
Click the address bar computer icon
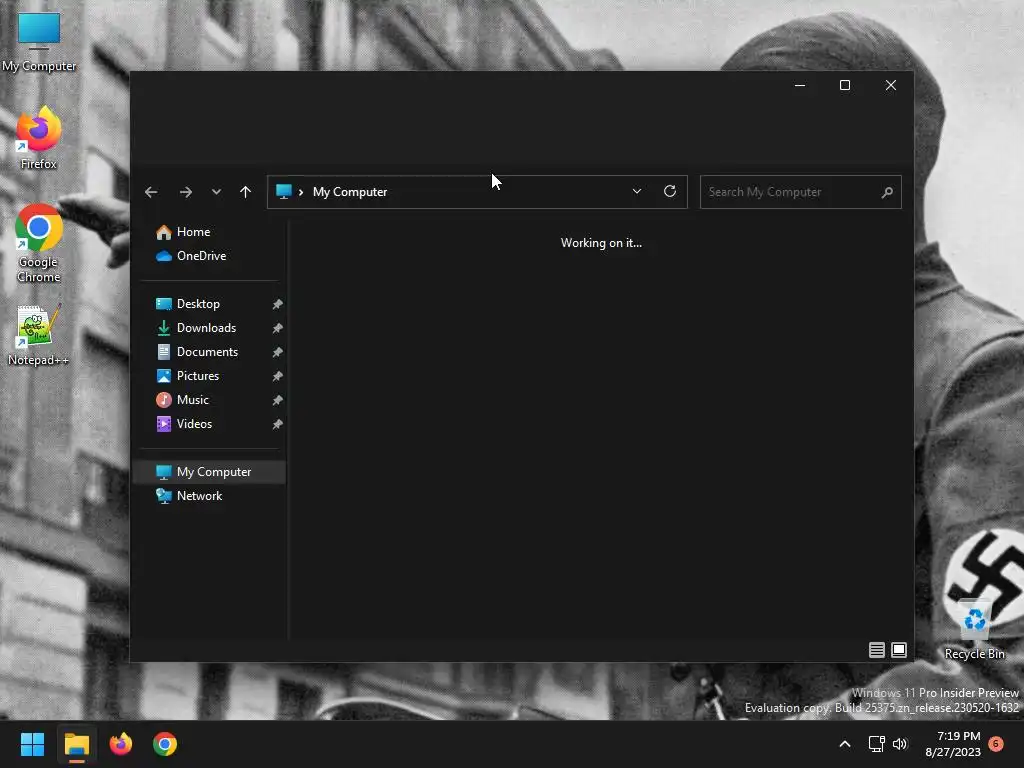(x=283, y=191)
